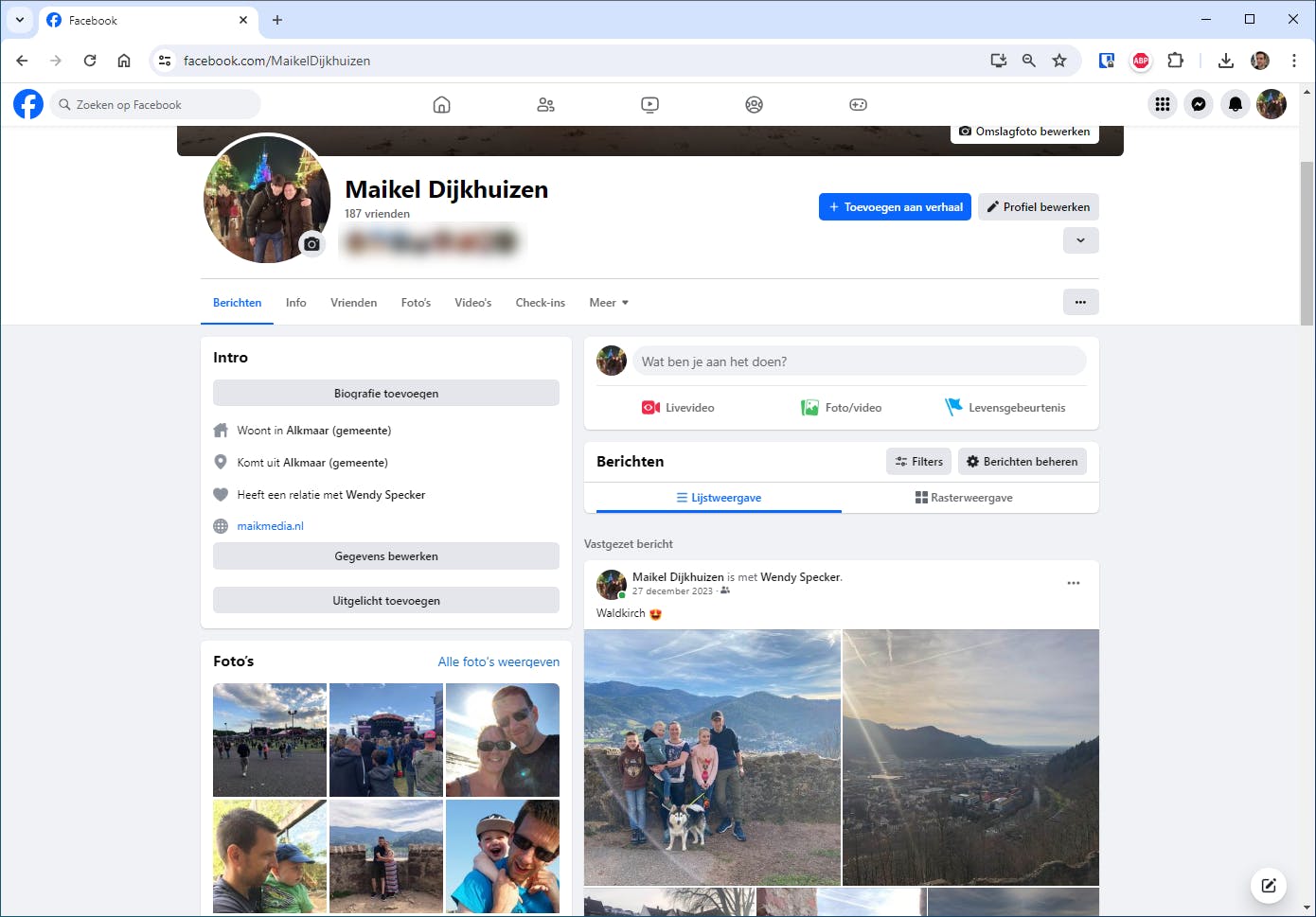Open the Foto's tab
Screen dimensions: 1316x917
(x=416, y=303)
